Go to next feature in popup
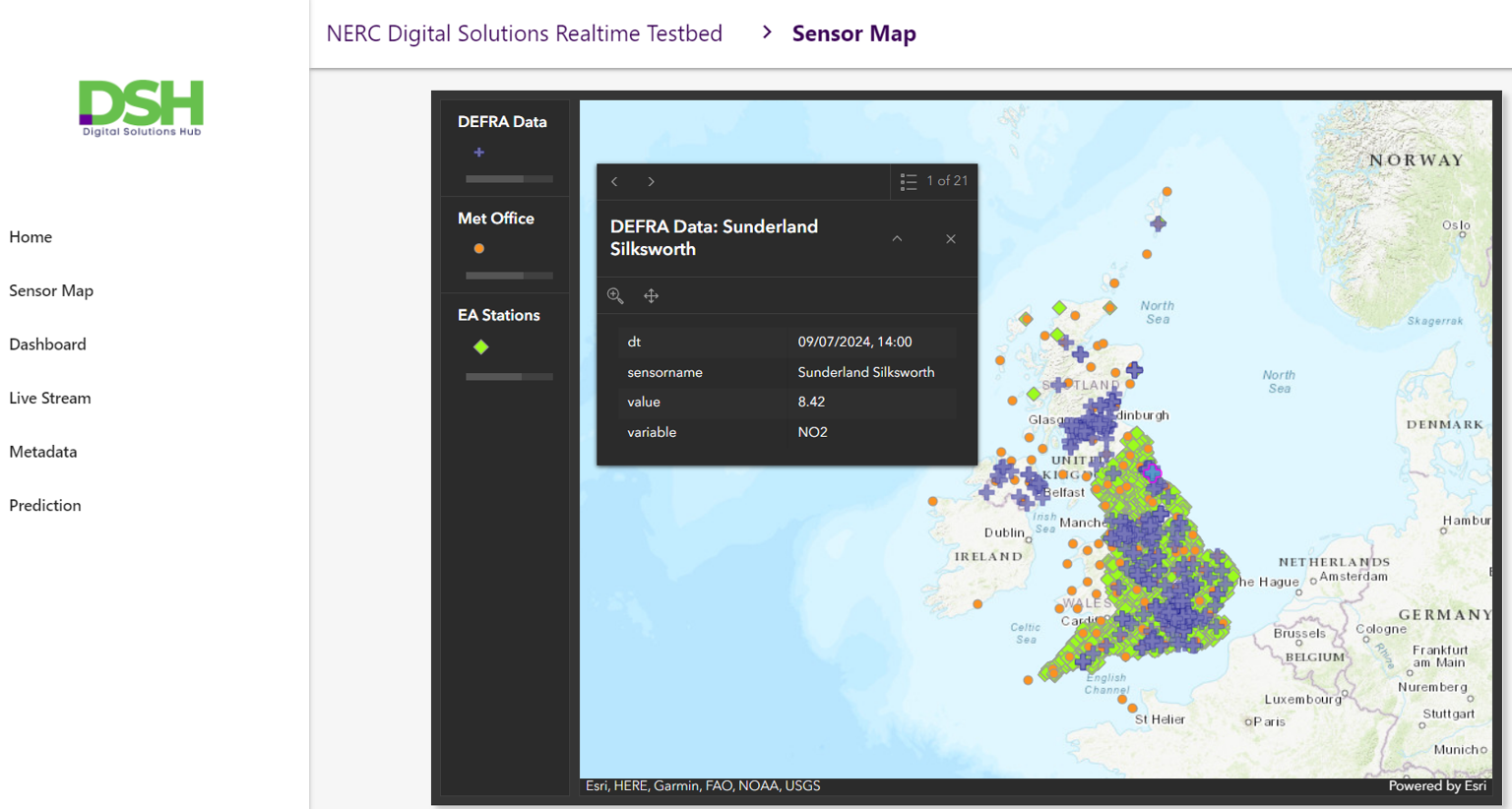 [x=651, y=181]
